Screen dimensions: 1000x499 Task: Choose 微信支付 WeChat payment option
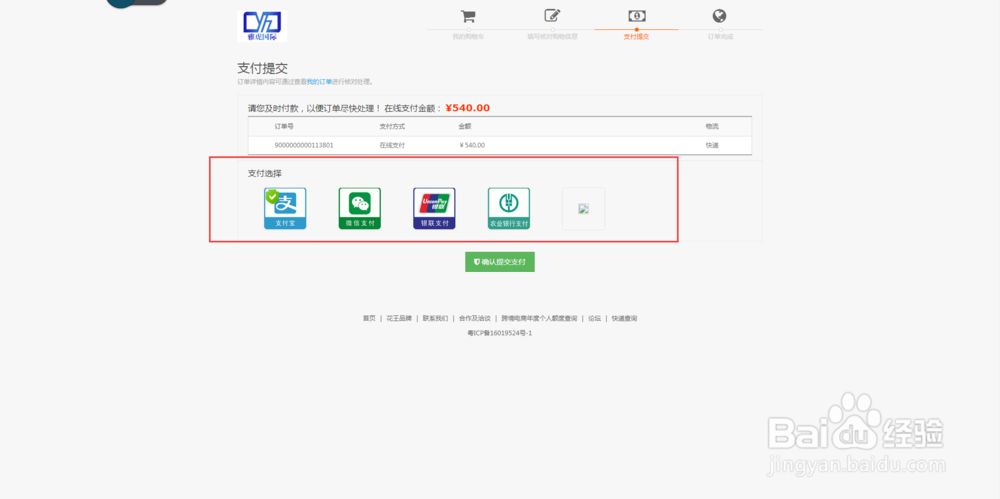pos(360,209)
